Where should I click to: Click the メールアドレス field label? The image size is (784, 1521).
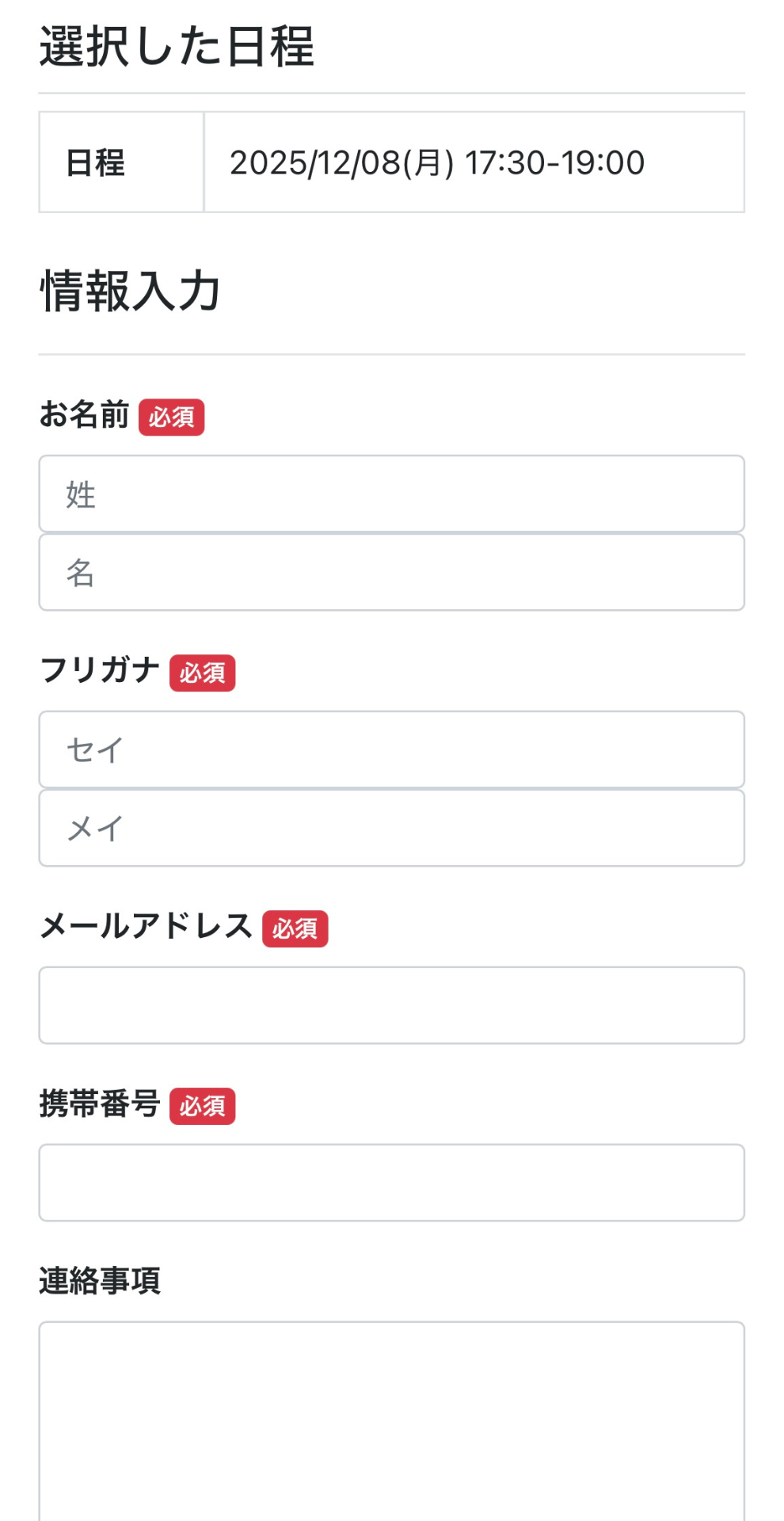146,926
